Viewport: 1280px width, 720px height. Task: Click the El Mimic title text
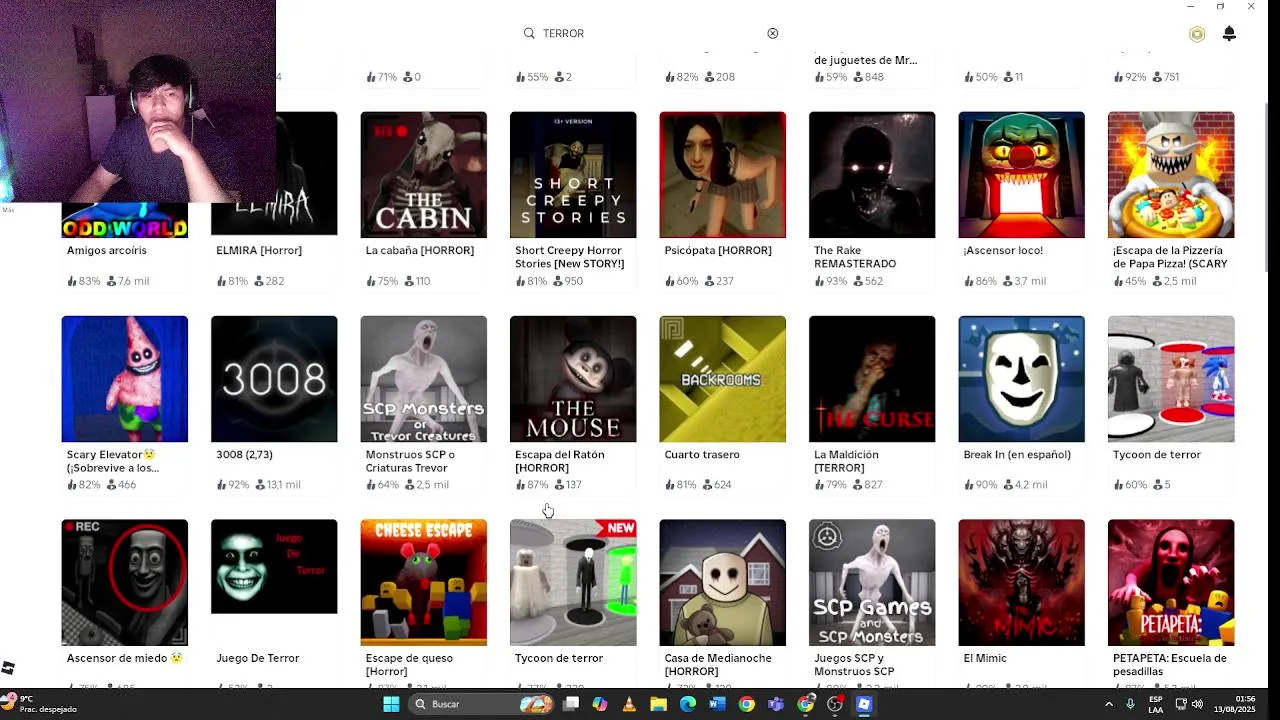click(x=985, y=658)
